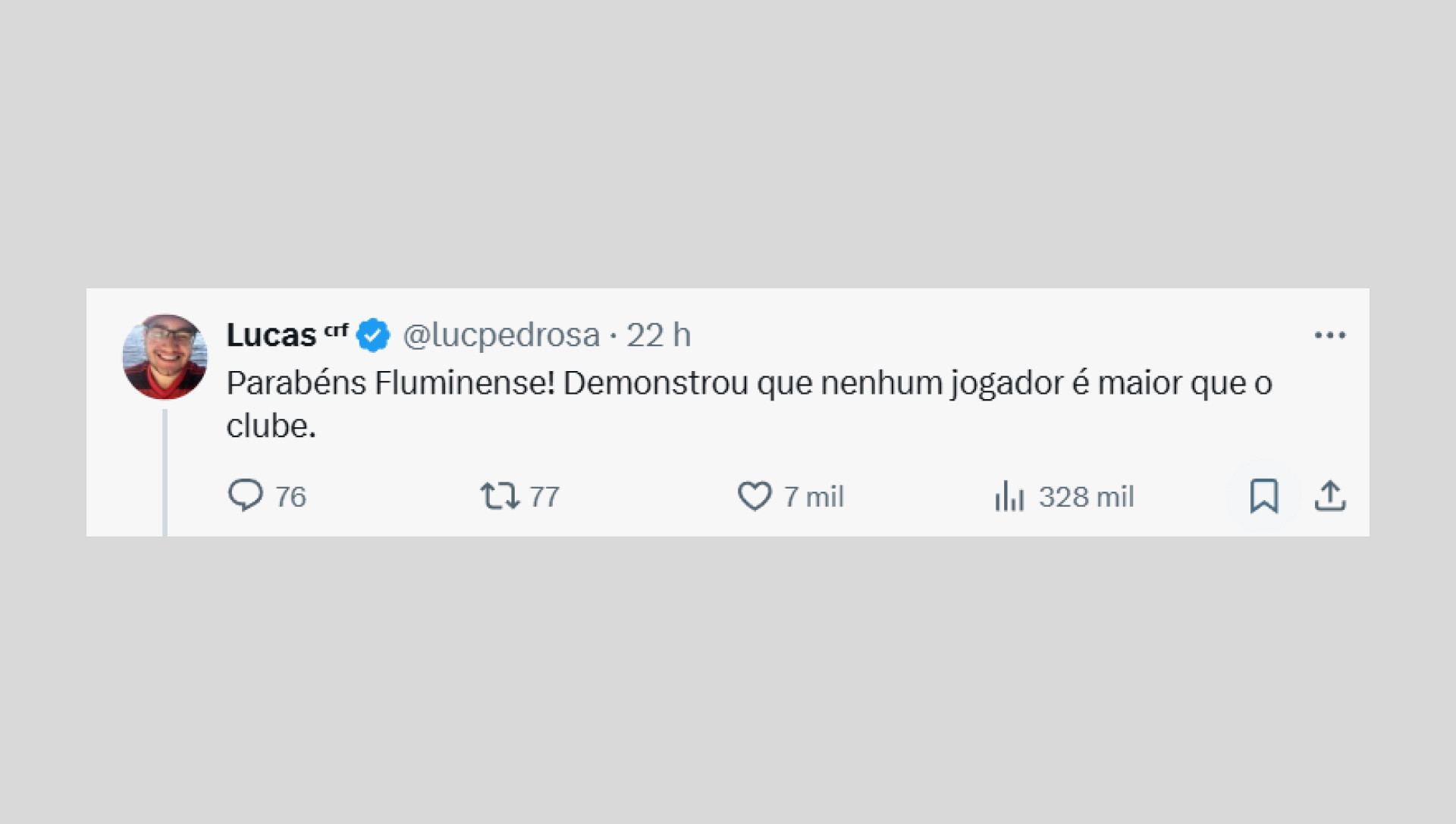Select the display name Lucas
The width and height of the screenshot is (1456, 824).
pos(271,334)
